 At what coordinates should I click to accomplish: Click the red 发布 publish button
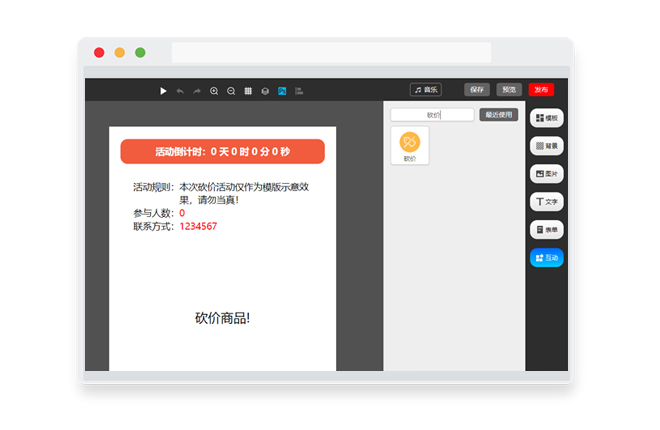coord(541,90)
